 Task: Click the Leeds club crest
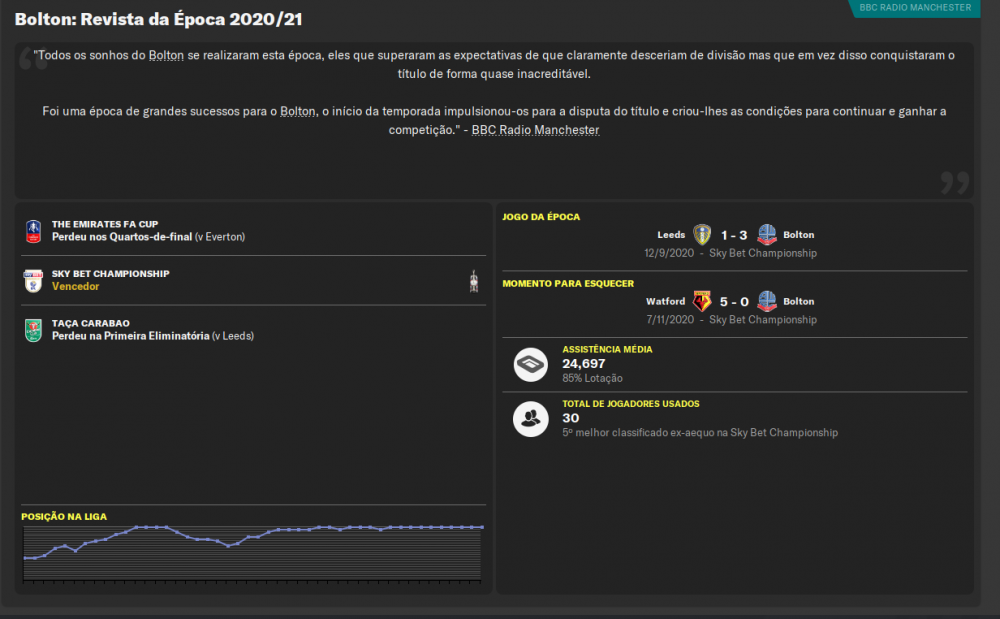tap(702, 235)
